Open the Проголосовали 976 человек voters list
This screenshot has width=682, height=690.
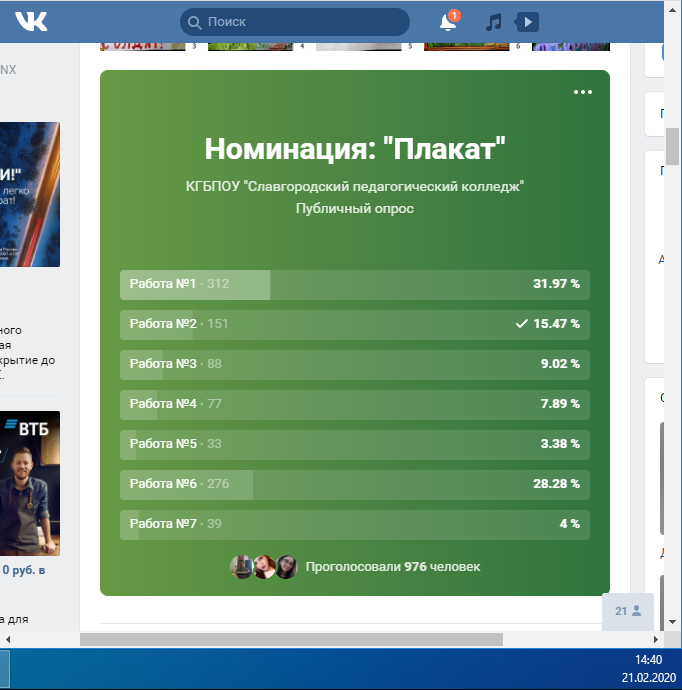coord(392,567)
